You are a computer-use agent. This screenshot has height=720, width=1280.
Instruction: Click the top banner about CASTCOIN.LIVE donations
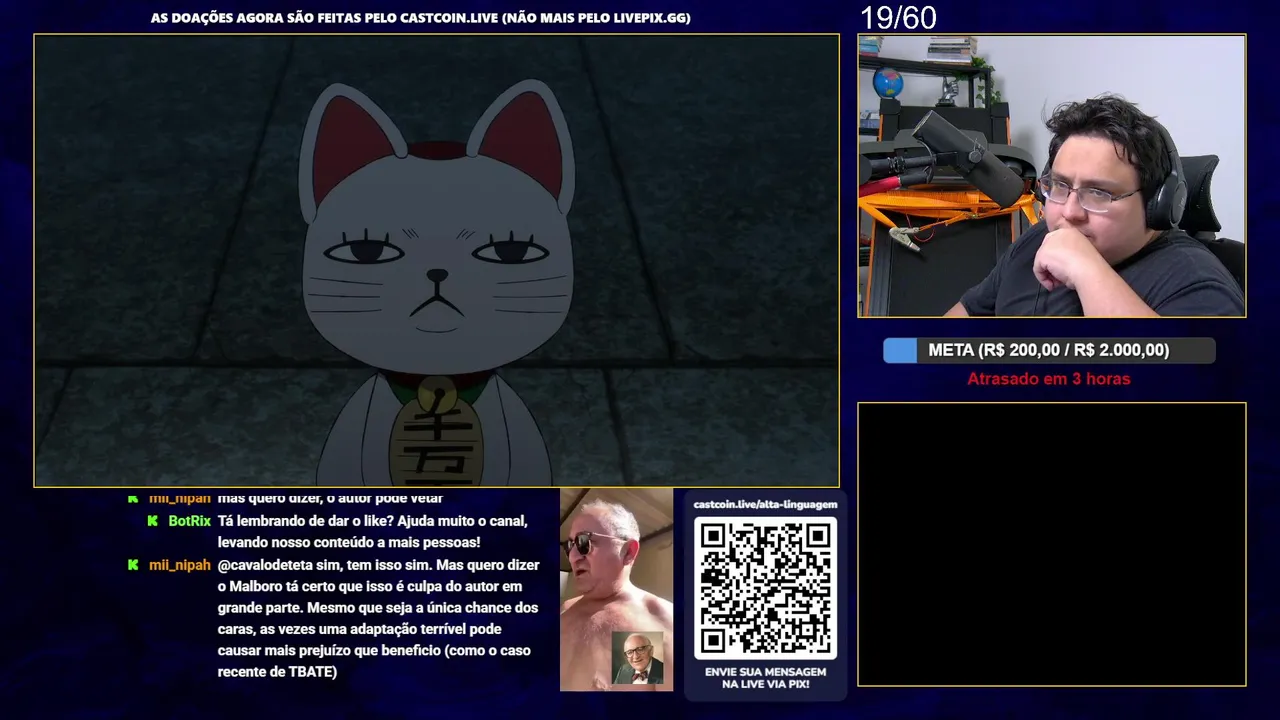point(420,18)
